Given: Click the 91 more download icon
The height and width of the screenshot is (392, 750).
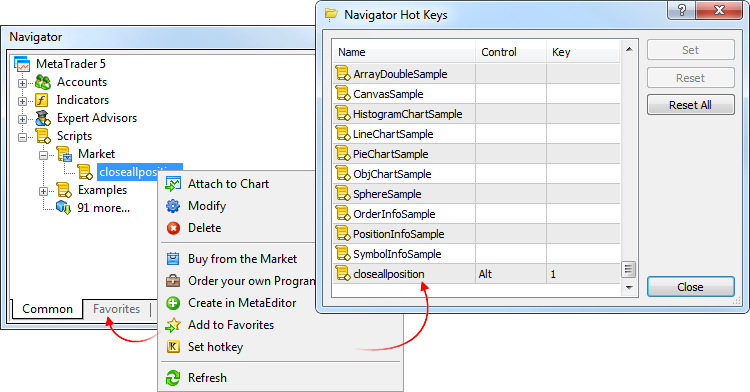Looking at the screenshot, I should (64, 208).
